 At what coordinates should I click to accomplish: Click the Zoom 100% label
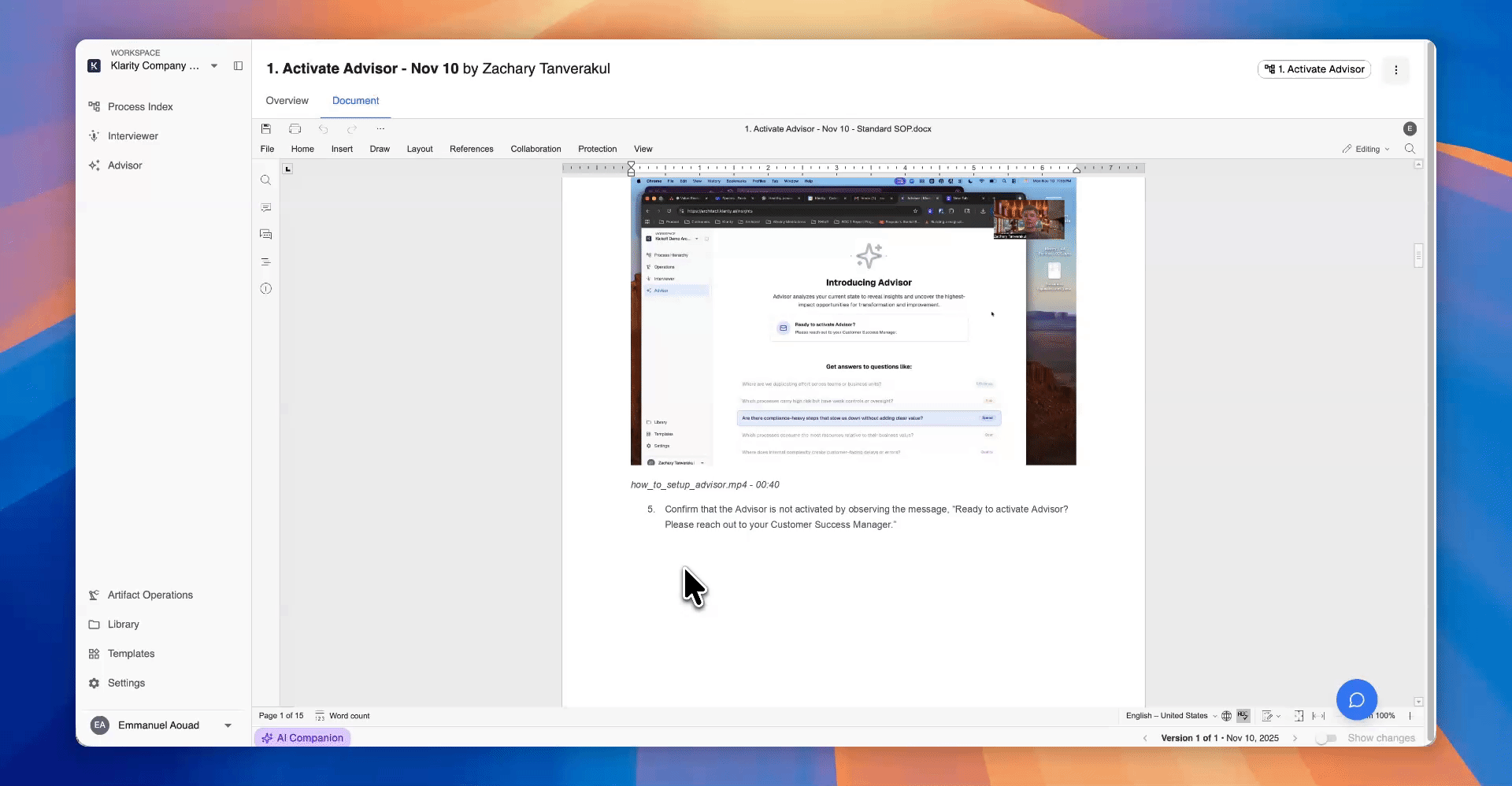tap(1385, 716)
